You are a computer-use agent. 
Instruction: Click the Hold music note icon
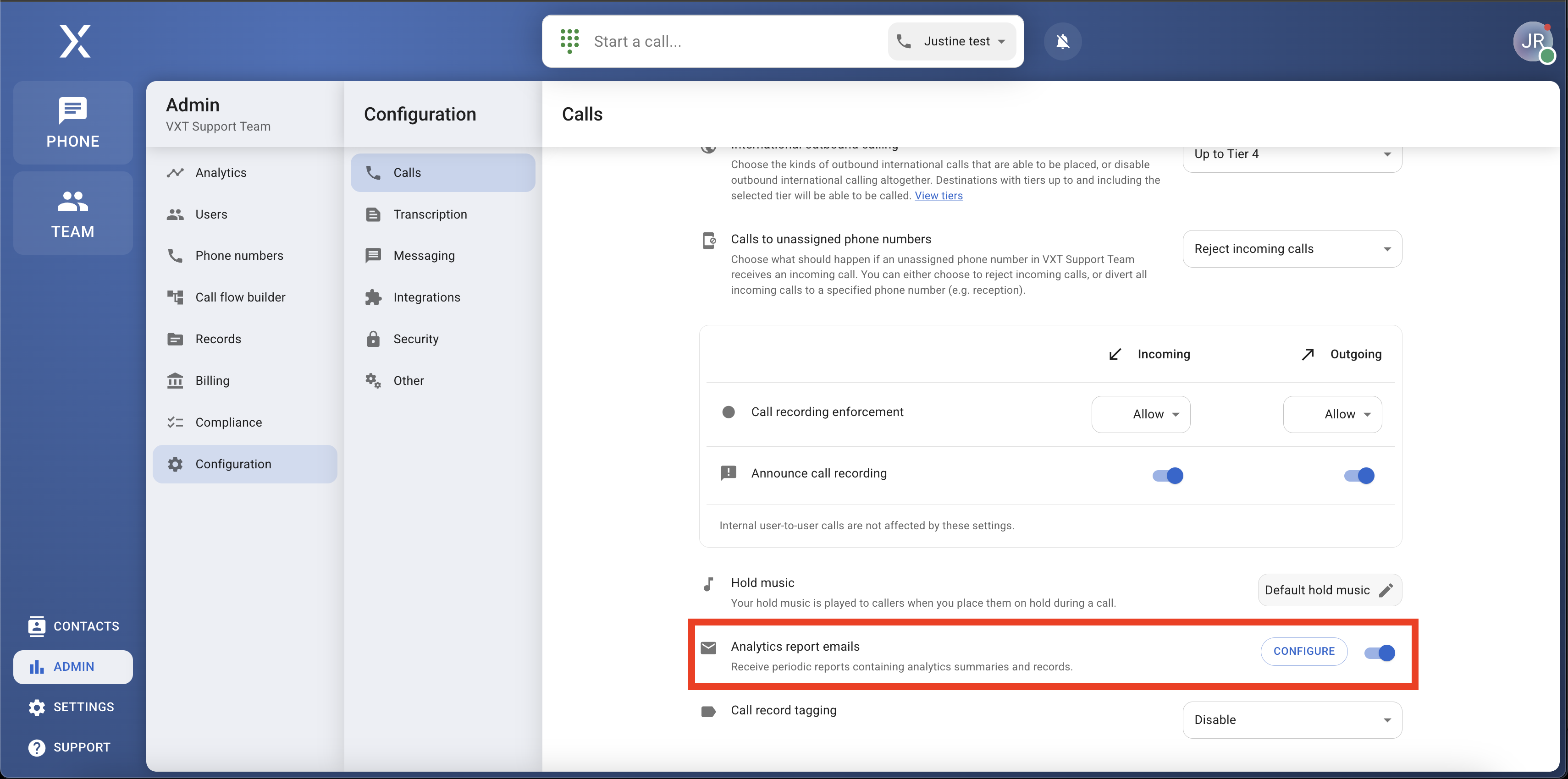click(708, 584)
